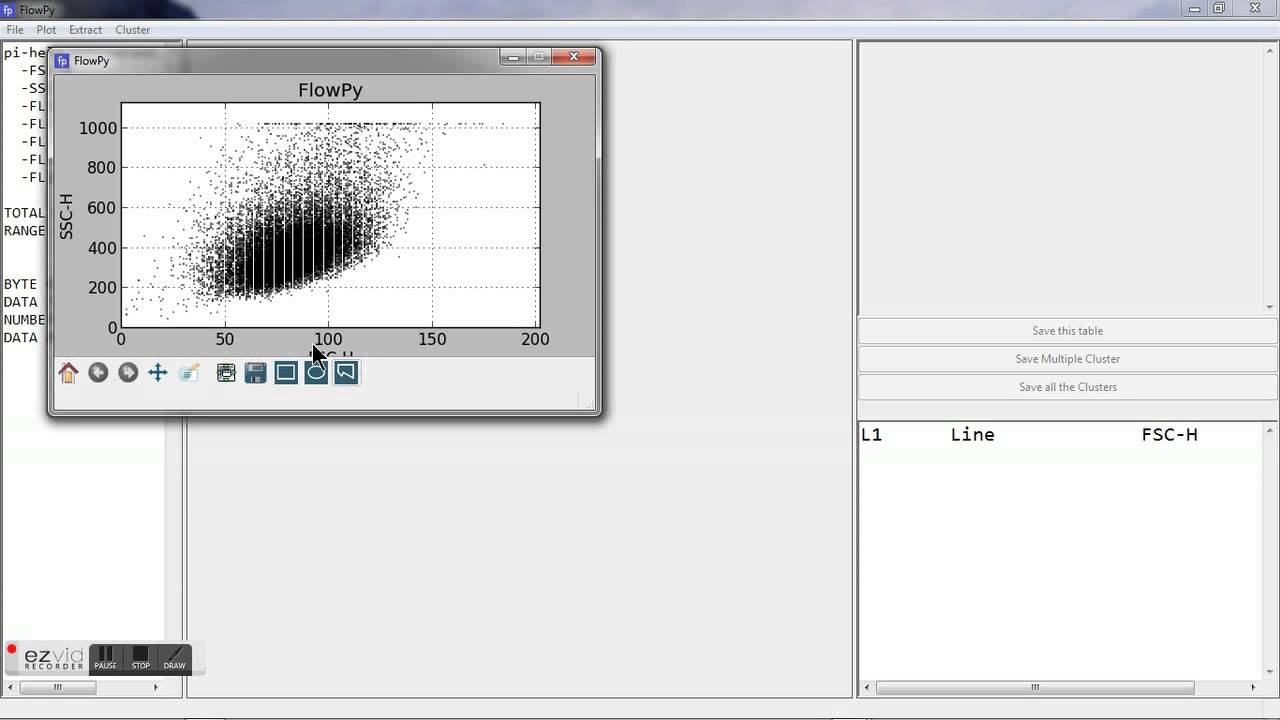Open the Cluster menu

pos(132,30)
